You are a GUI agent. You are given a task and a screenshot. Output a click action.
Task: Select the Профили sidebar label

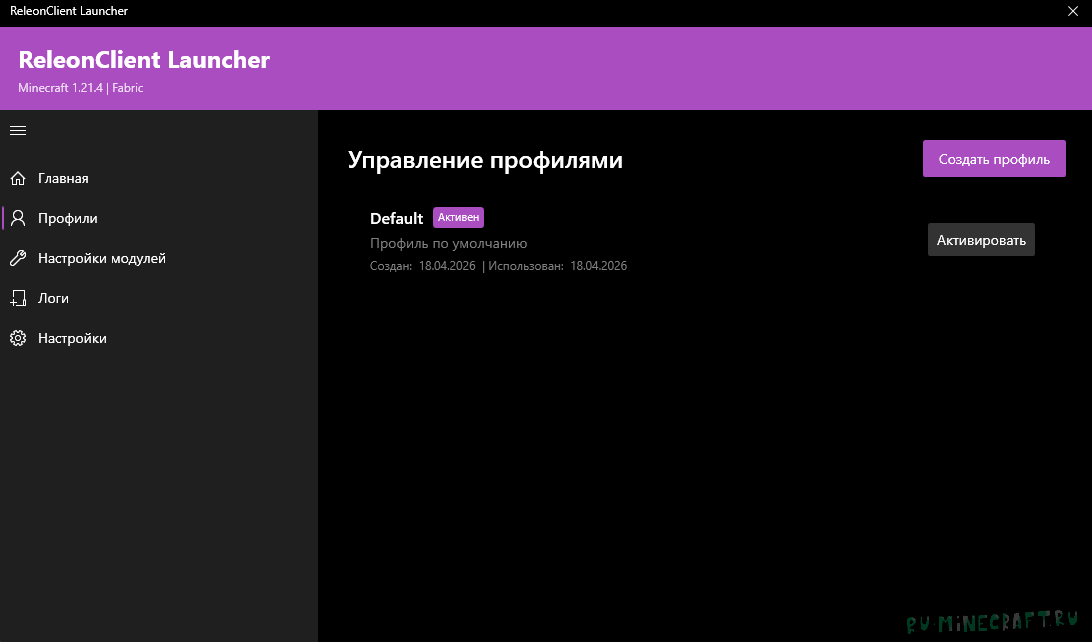click(68, 218)
